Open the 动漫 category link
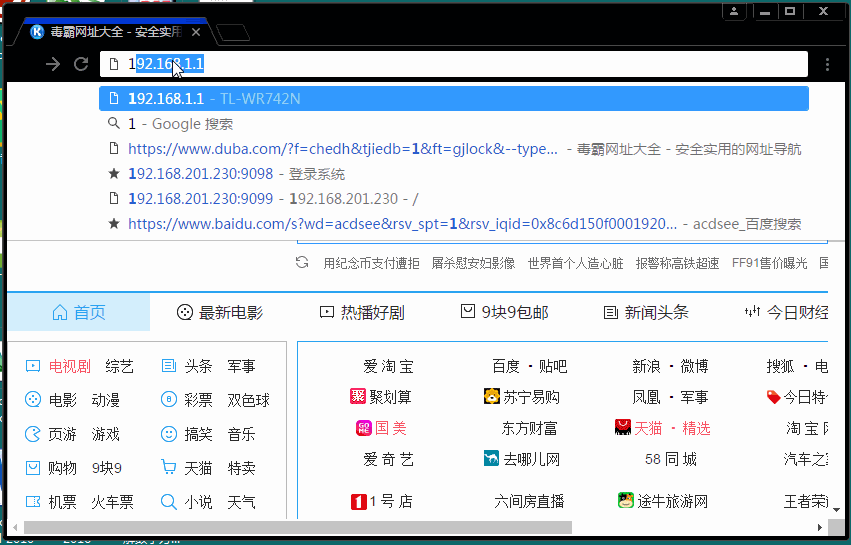 coord(105,400)
